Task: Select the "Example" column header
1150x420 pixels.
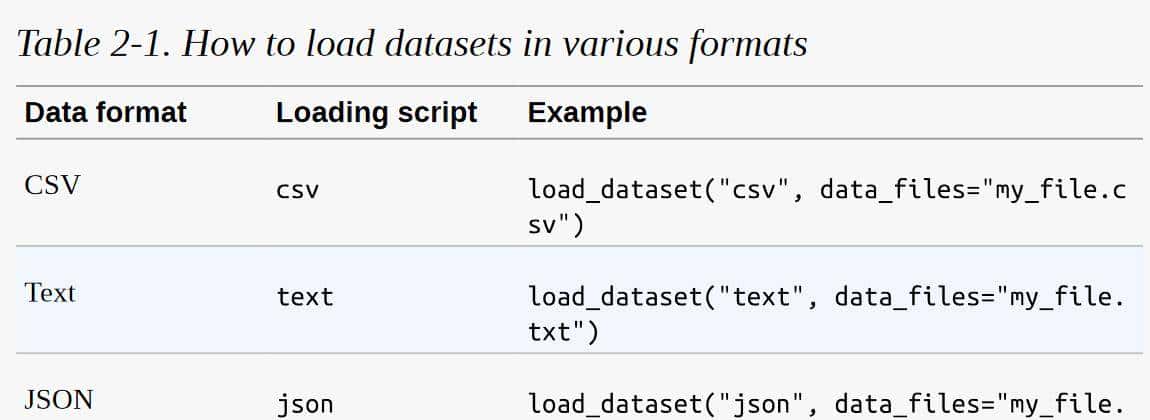Action: (x=587, y=112)
